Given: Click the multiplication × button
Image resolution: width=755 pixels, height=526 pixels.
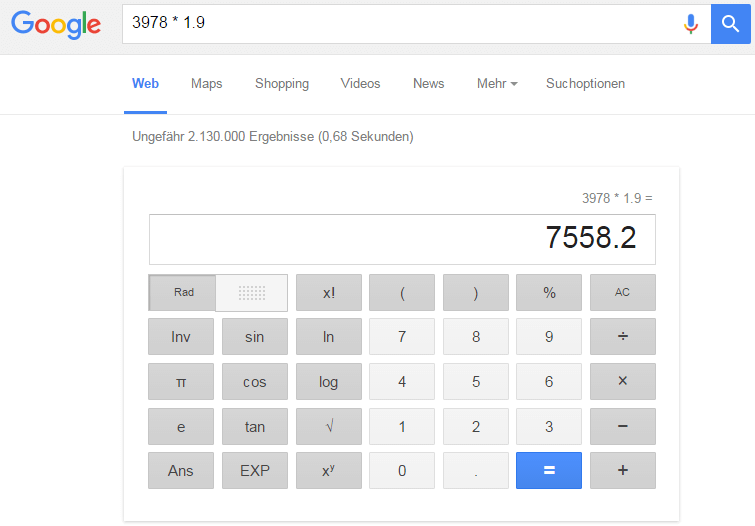Looking at the screenshot, I should [623, 381].
